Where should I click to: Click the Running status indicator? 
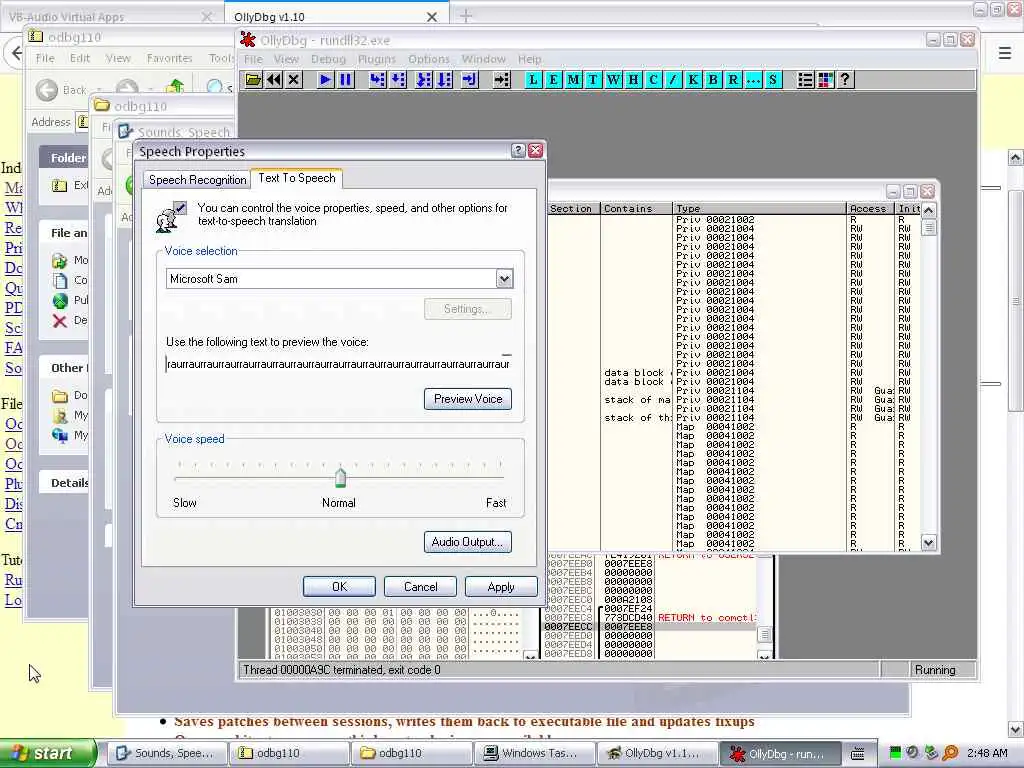click(942, 670)
